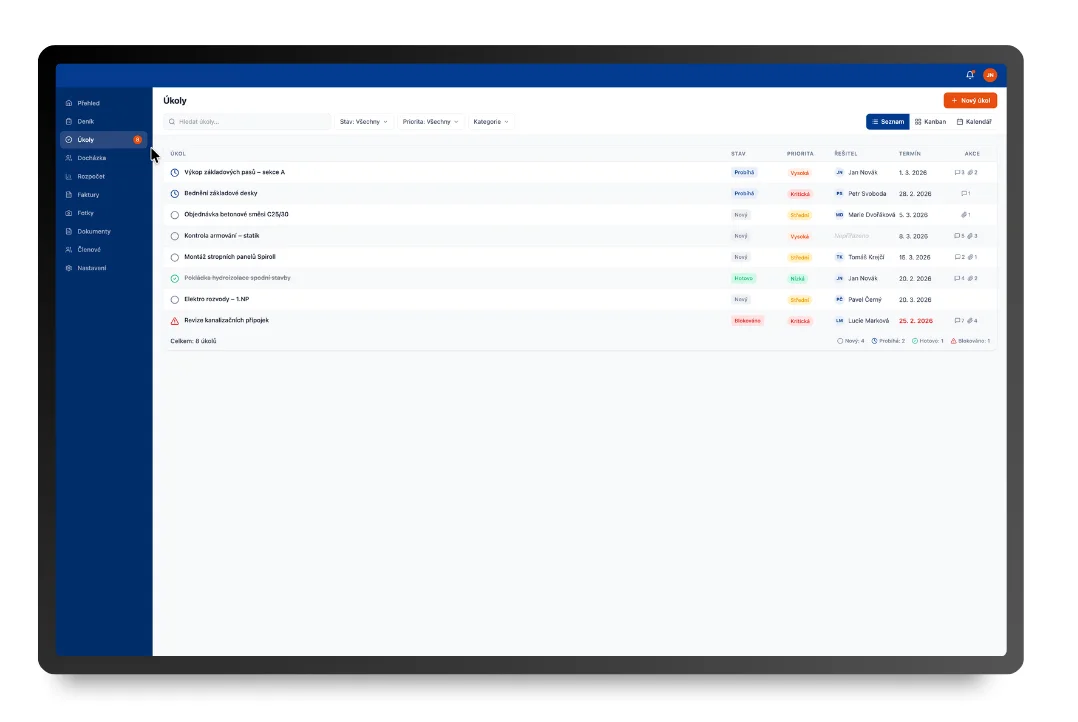Click the red warning icon on Revize task
The width and height of the screenshot is (1078, 722).
pyautogui.click(x=175, y=321)
